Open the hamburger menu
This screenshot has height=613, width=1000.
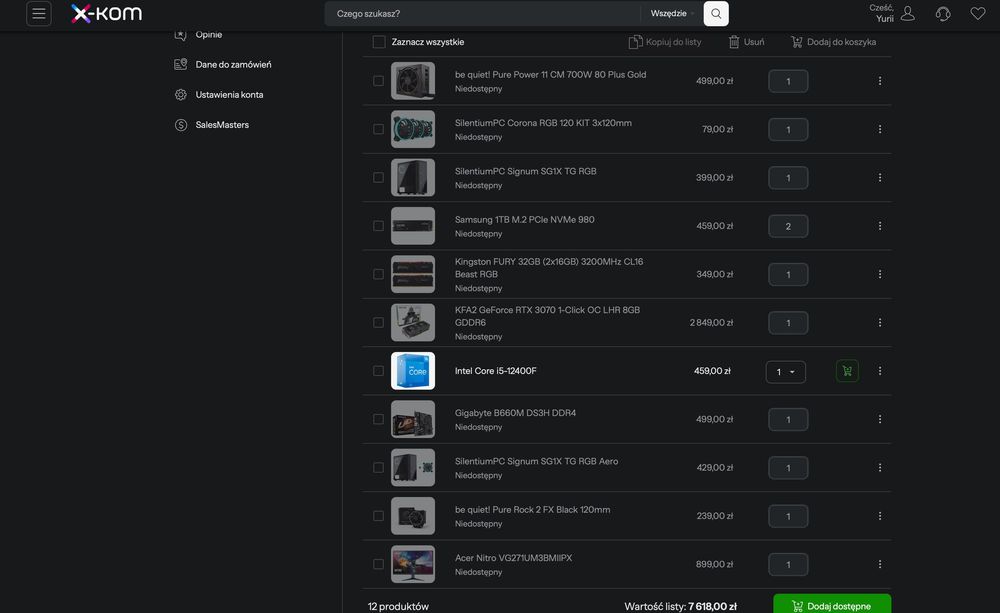39,13
